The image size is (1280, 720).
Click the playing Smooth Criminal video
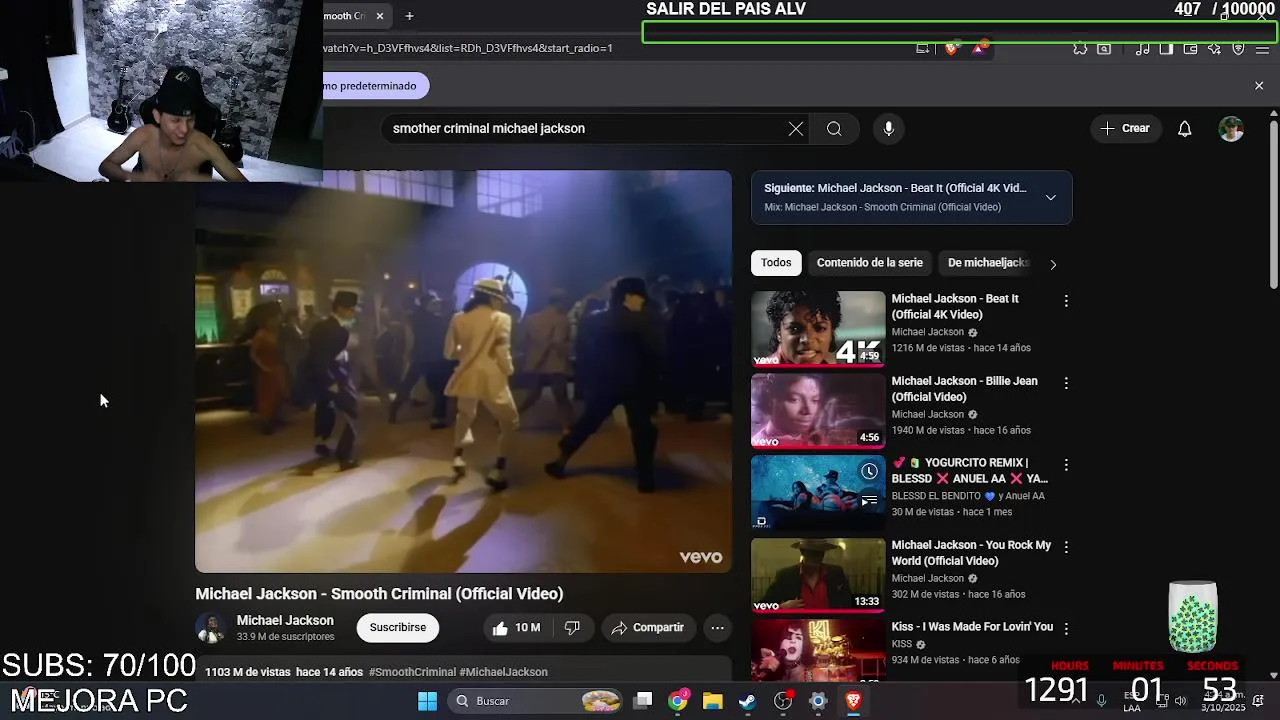[463, 371]
